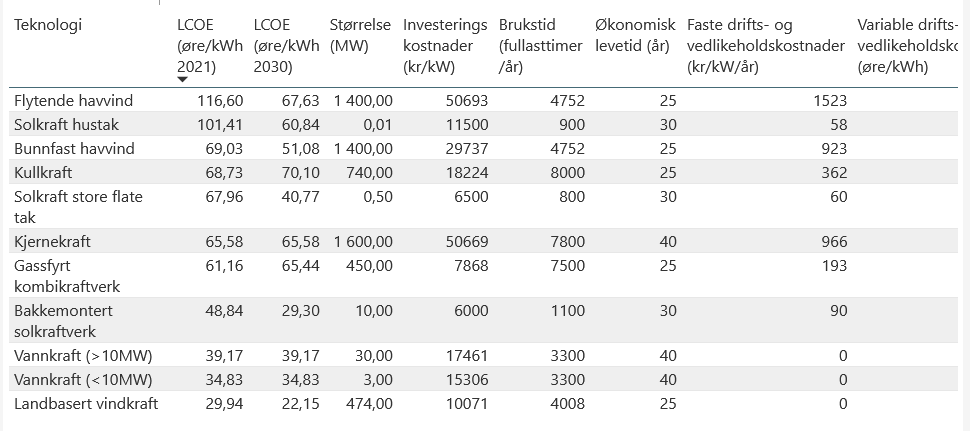This screenshot has width=970, height=431.
Task: Select the Vannkraft (<10MW) row
Action: point(83,380)
